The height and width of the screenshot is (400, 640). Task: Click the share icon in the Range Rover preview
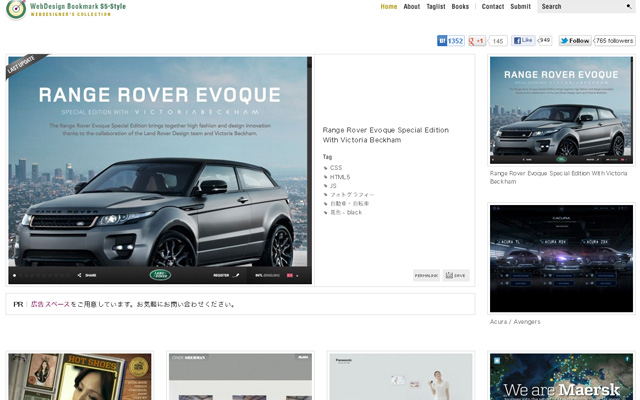pos(80,275)
